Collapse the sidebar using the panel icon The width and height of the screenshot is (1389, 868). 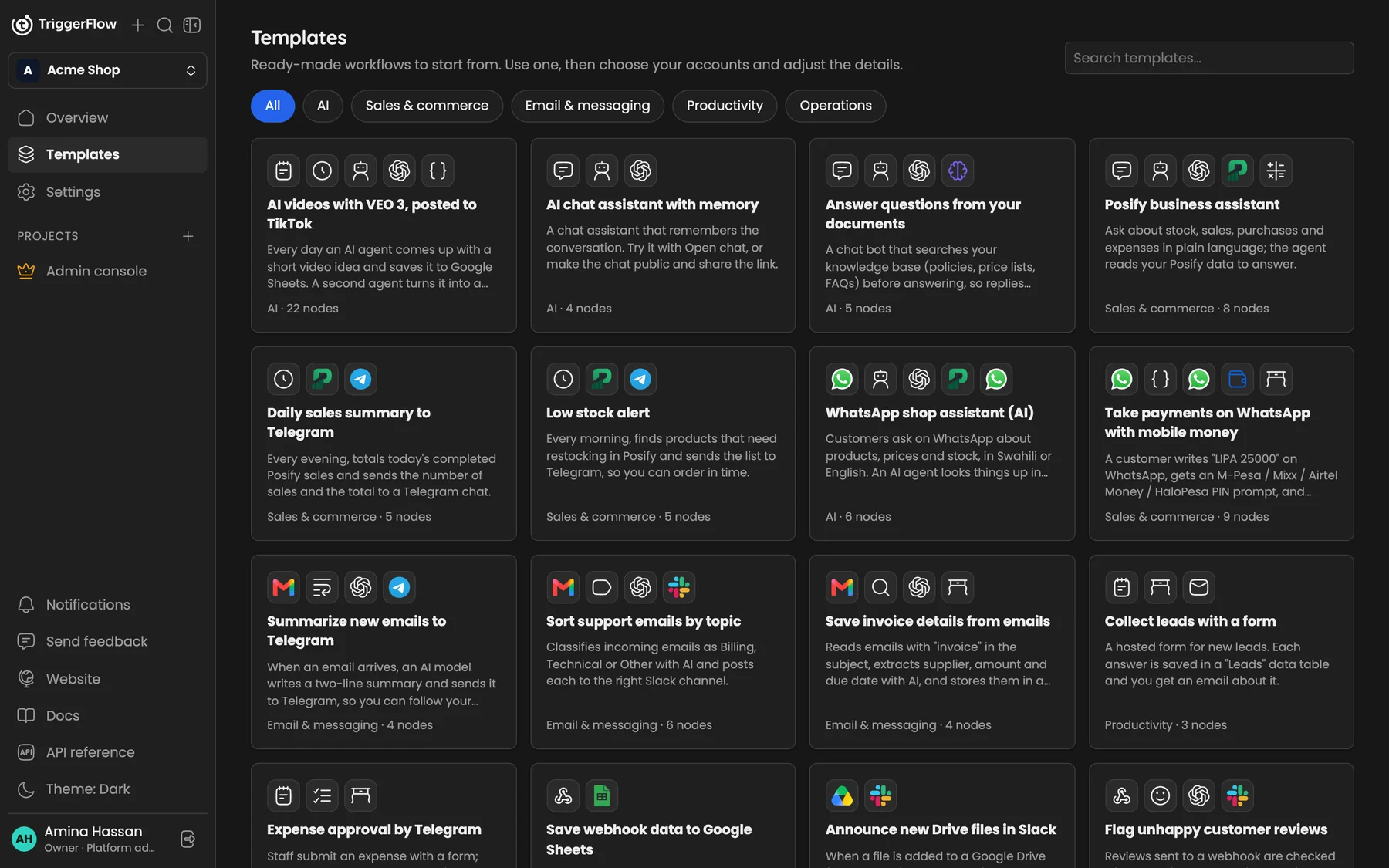pos(192,25)
